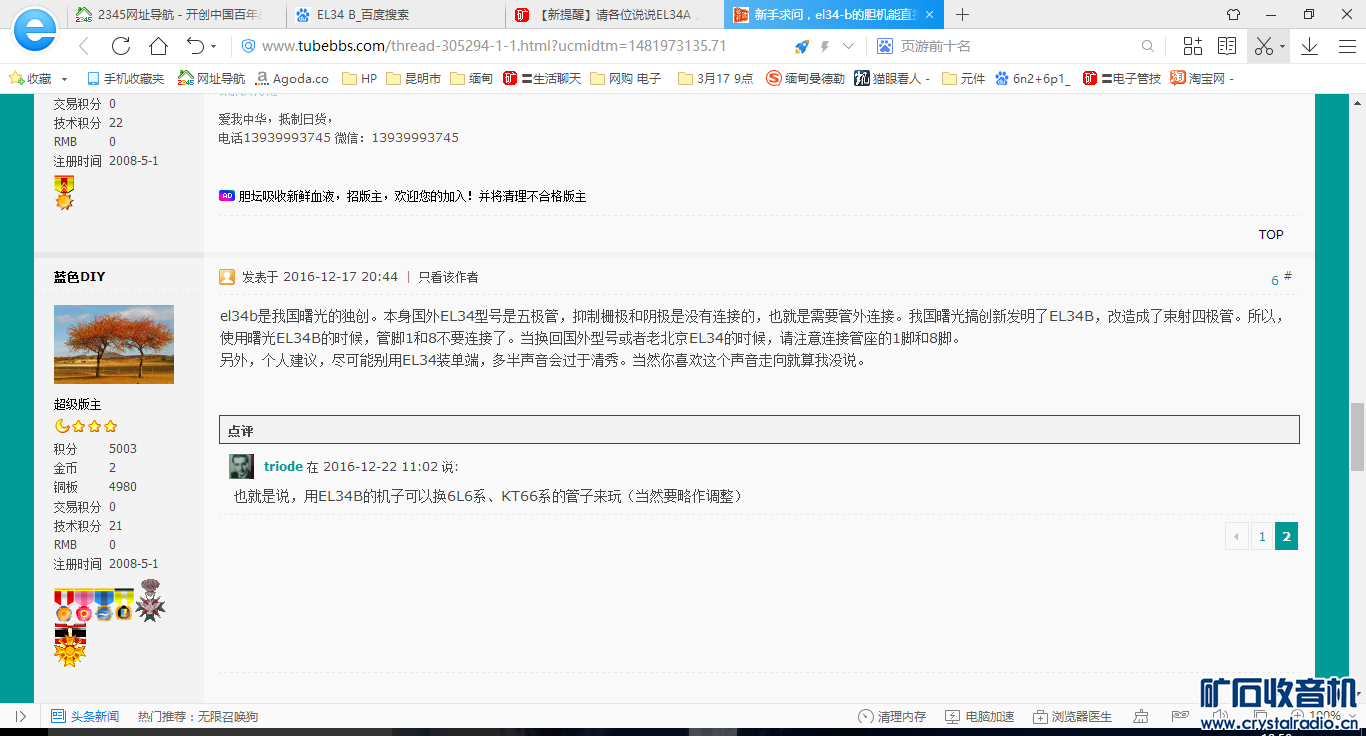Open the 缅甸曼德勒 bookmark

806,78
